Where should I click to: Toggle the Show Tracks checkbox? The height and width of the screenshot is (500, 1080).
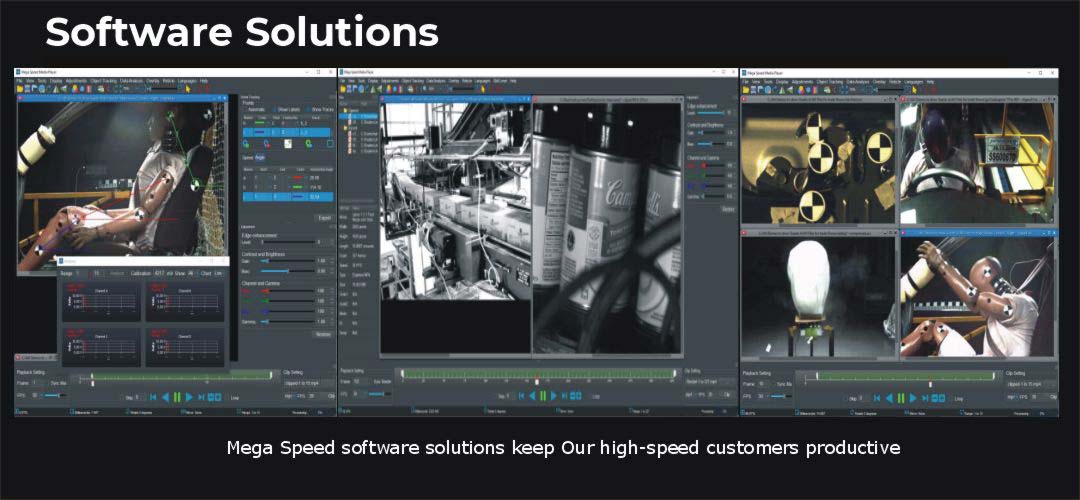point(308,109)
